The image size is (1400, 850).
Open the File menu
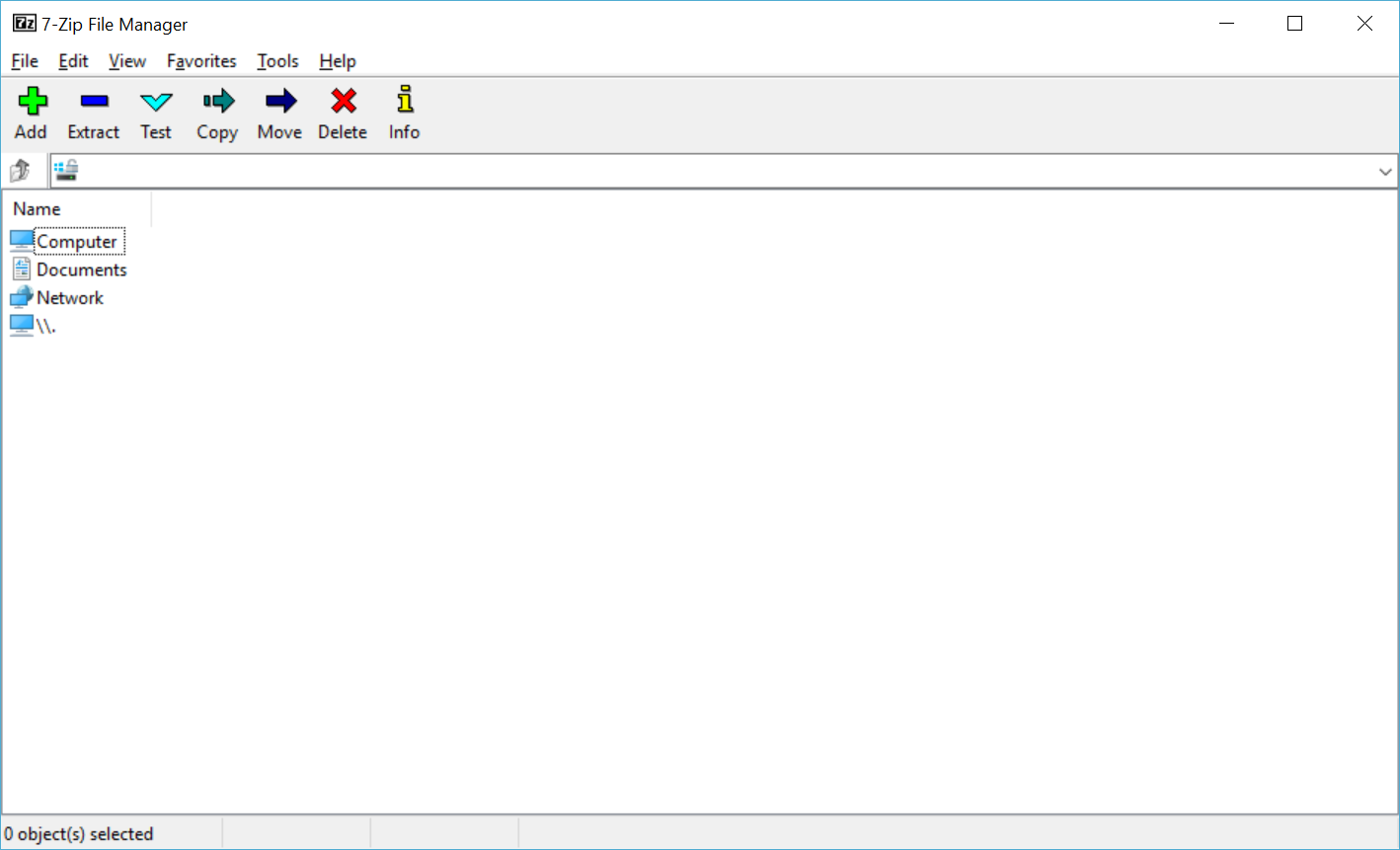click(25, 61)
